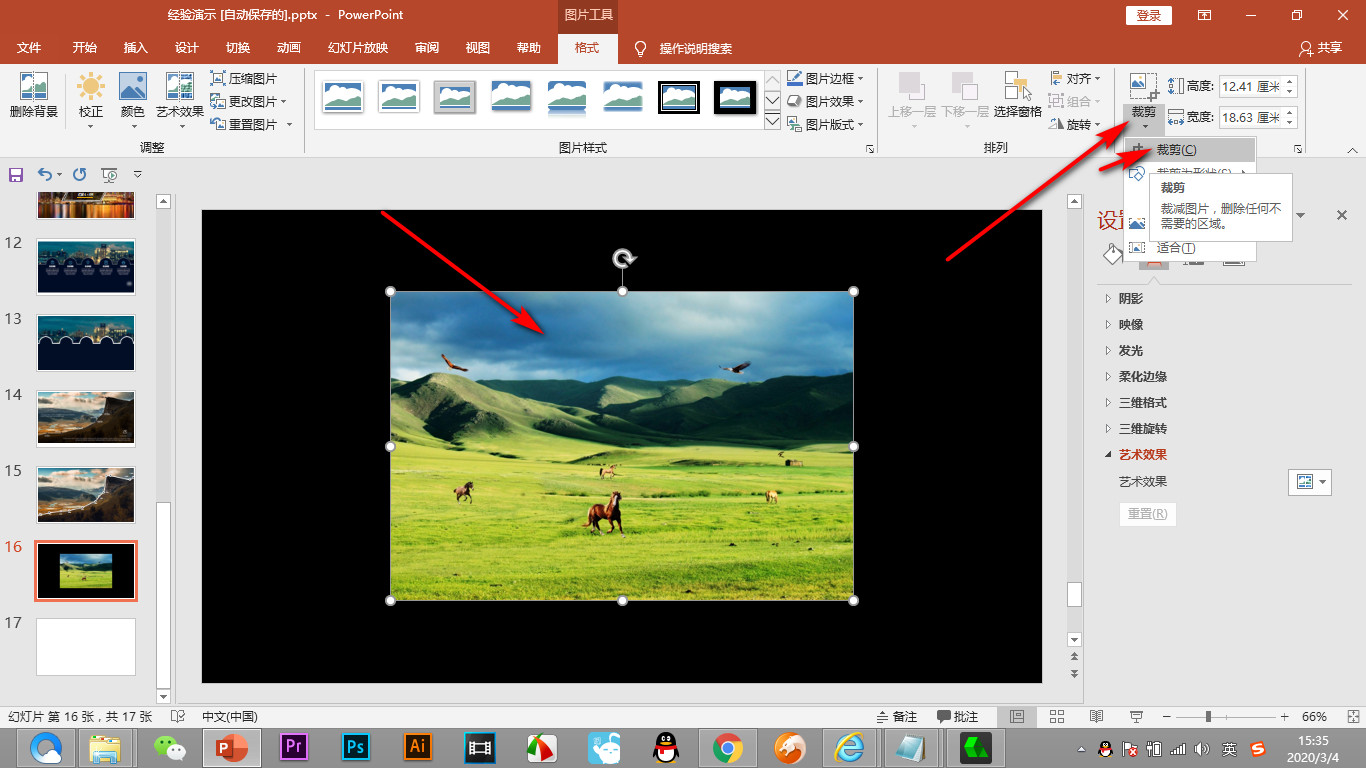The height and width of the screenshot is (768, 1366).
Task: Expand the 3-D Format (三维格式) section
Action: (1143, 402)
